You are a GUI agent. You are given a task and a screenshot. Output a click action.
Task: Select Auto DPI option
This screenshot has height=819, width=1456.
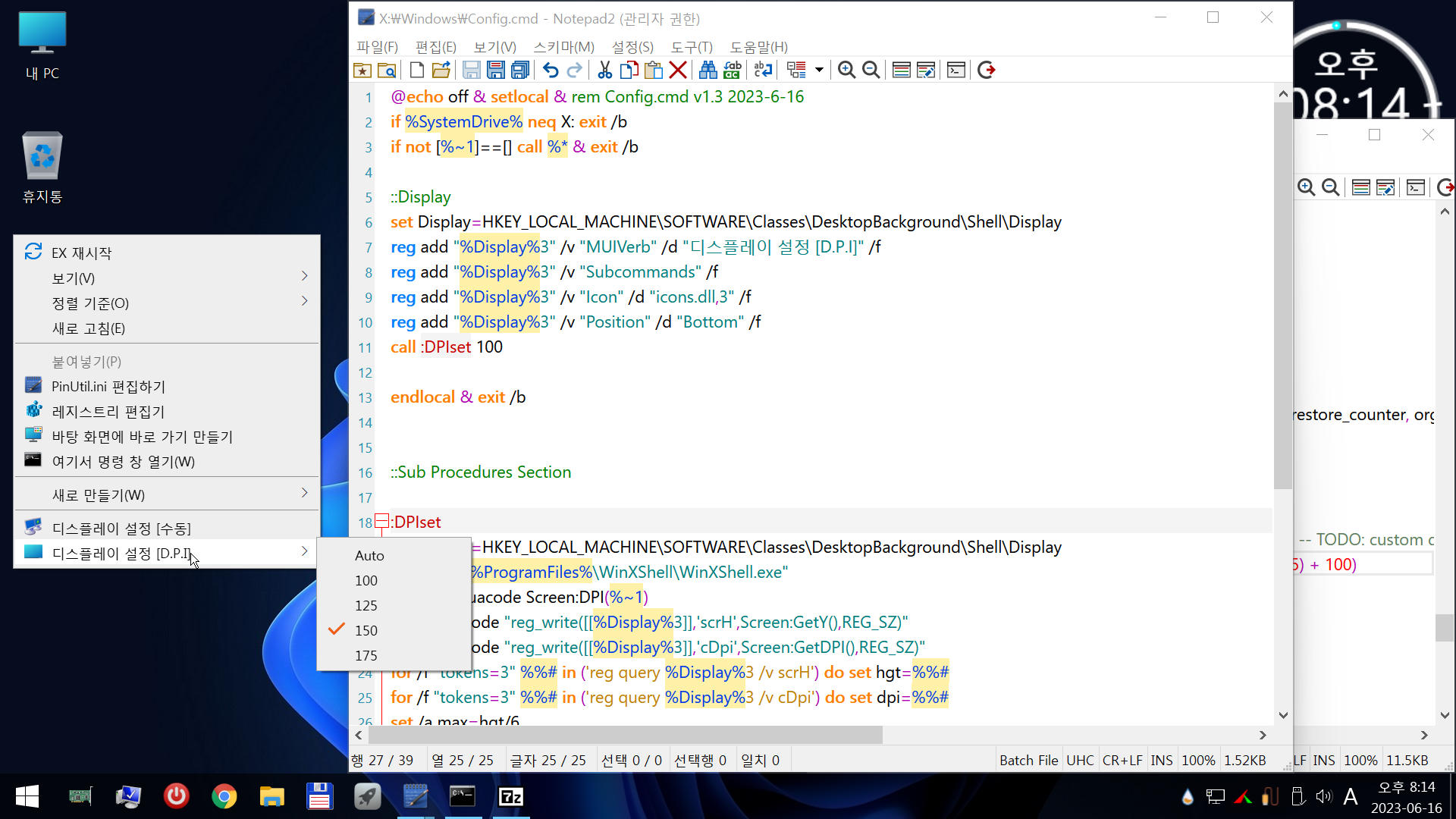394,555
